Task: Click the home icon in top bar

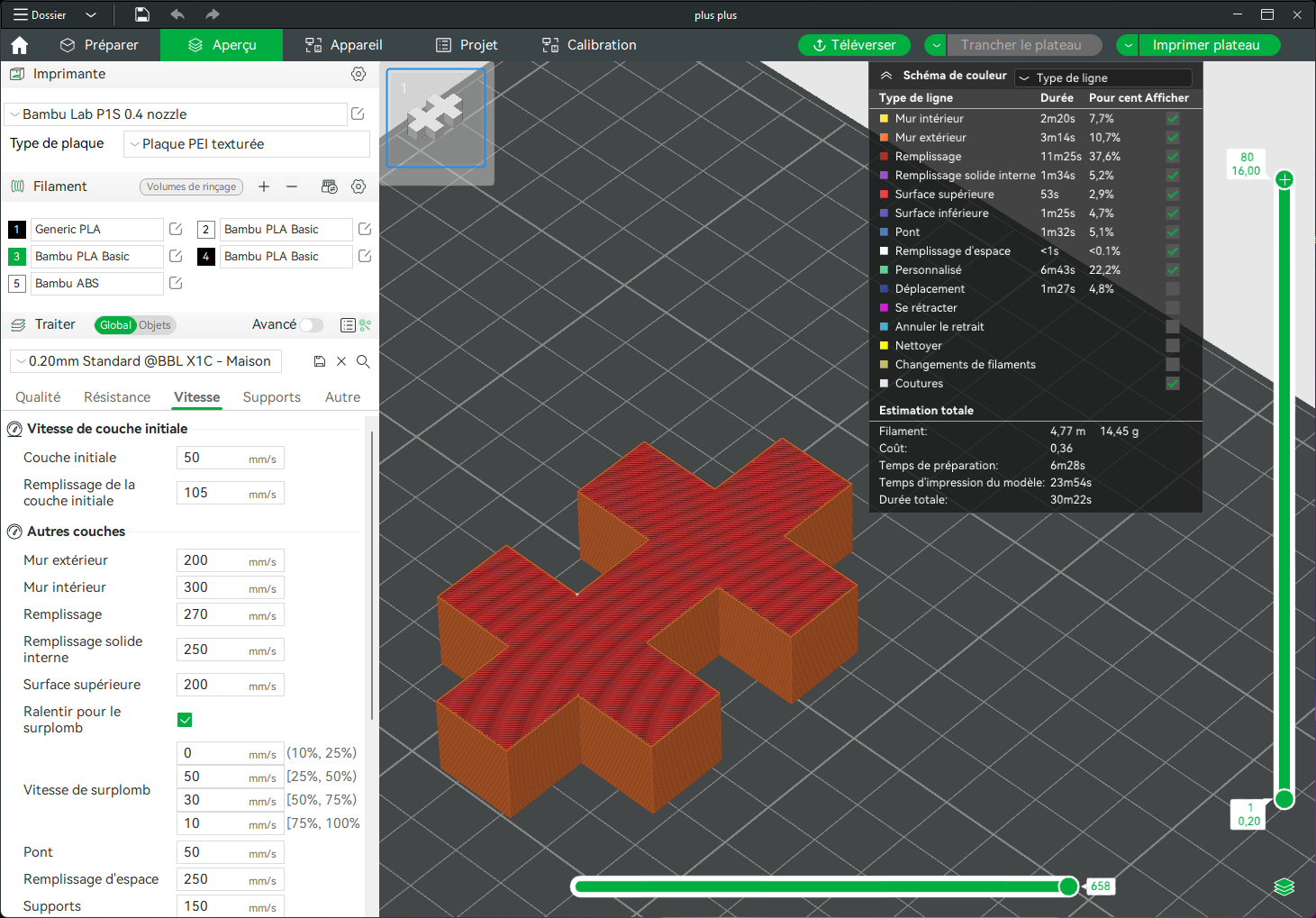Action: click(x=20, y=45)
